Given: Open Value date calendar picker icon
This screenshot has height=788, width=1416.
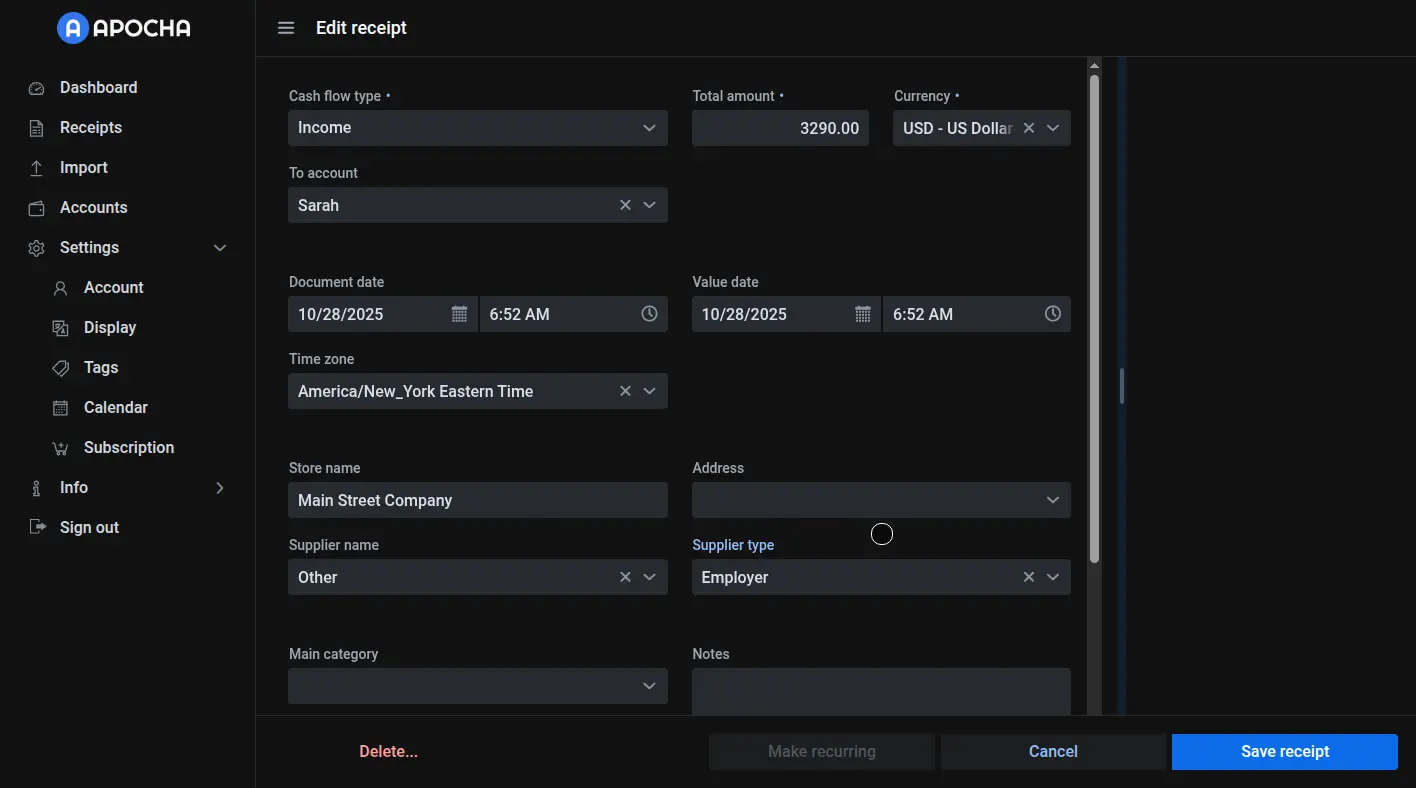Looking at the screenshot, I should (863, 314).
